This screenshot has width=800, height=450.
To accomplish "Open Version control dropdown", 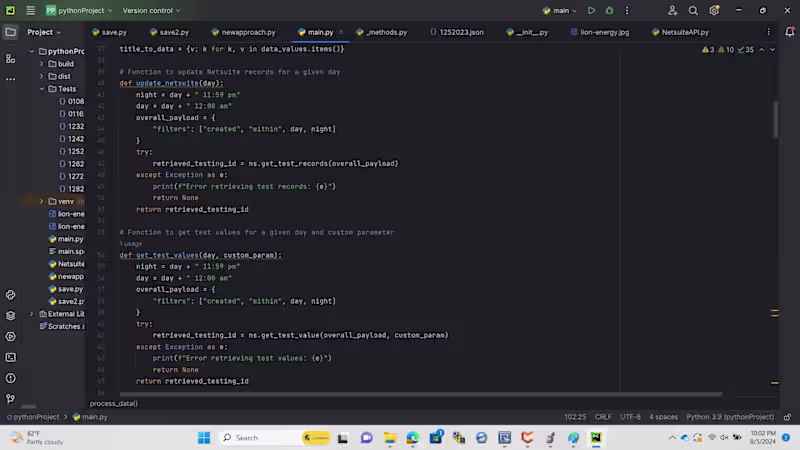I will click(x=151, y=10).
